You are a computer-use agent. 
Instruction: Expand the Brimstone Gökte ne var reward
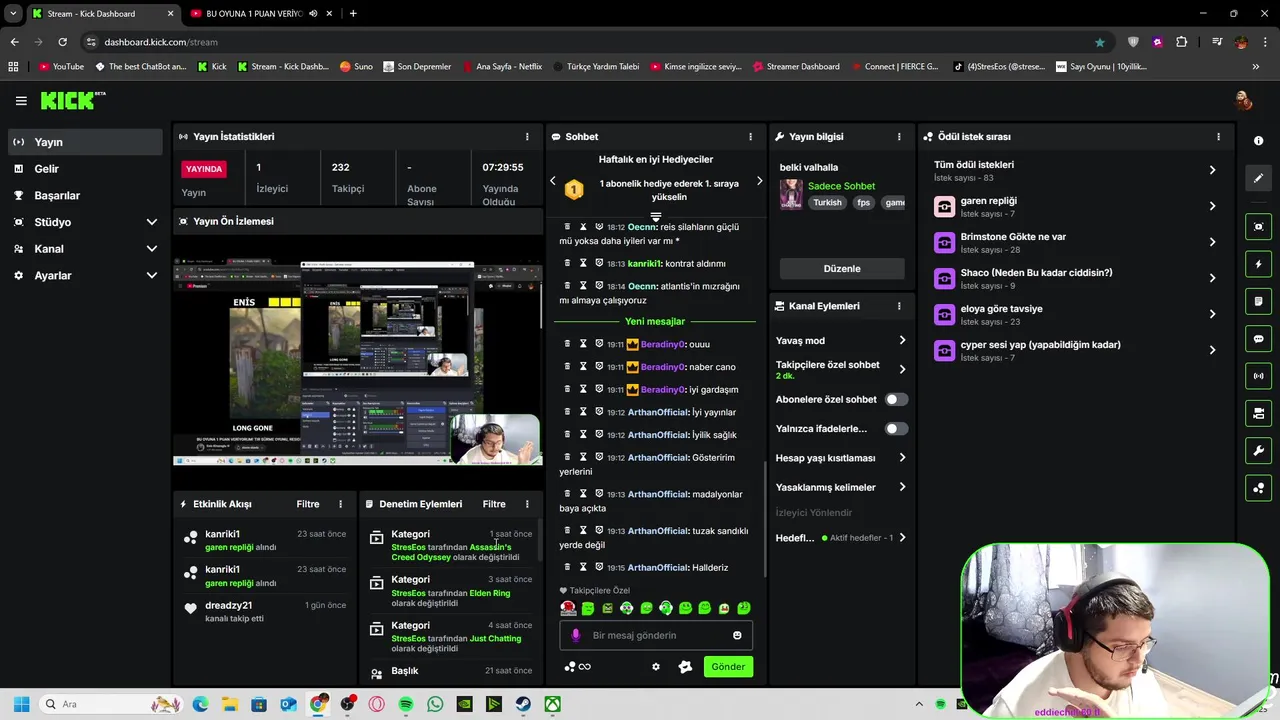pyautogui.click(x=1212, y=242)
